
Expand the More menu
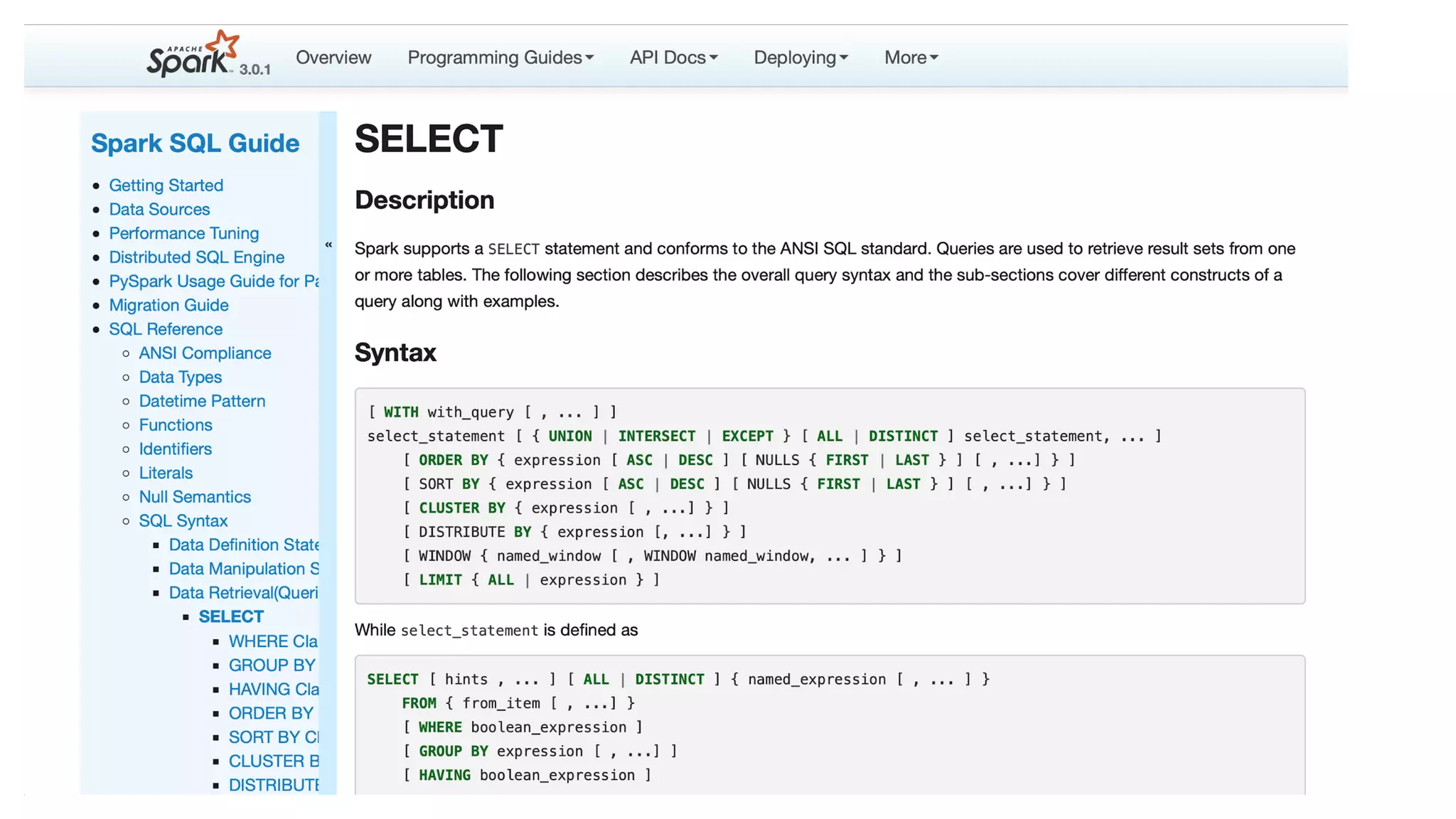pos(911,58)
